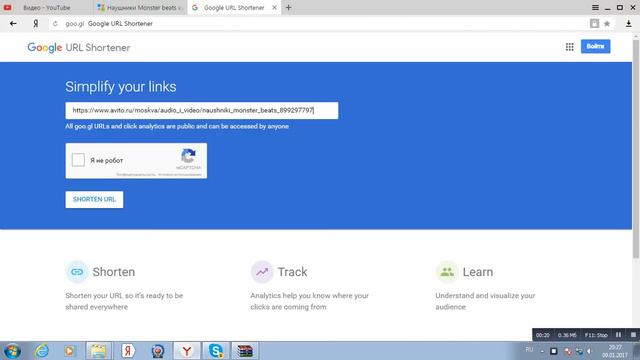This screenshot has width=640, height=360.
Task: Click the network tray icon
Action: (579, 351)
